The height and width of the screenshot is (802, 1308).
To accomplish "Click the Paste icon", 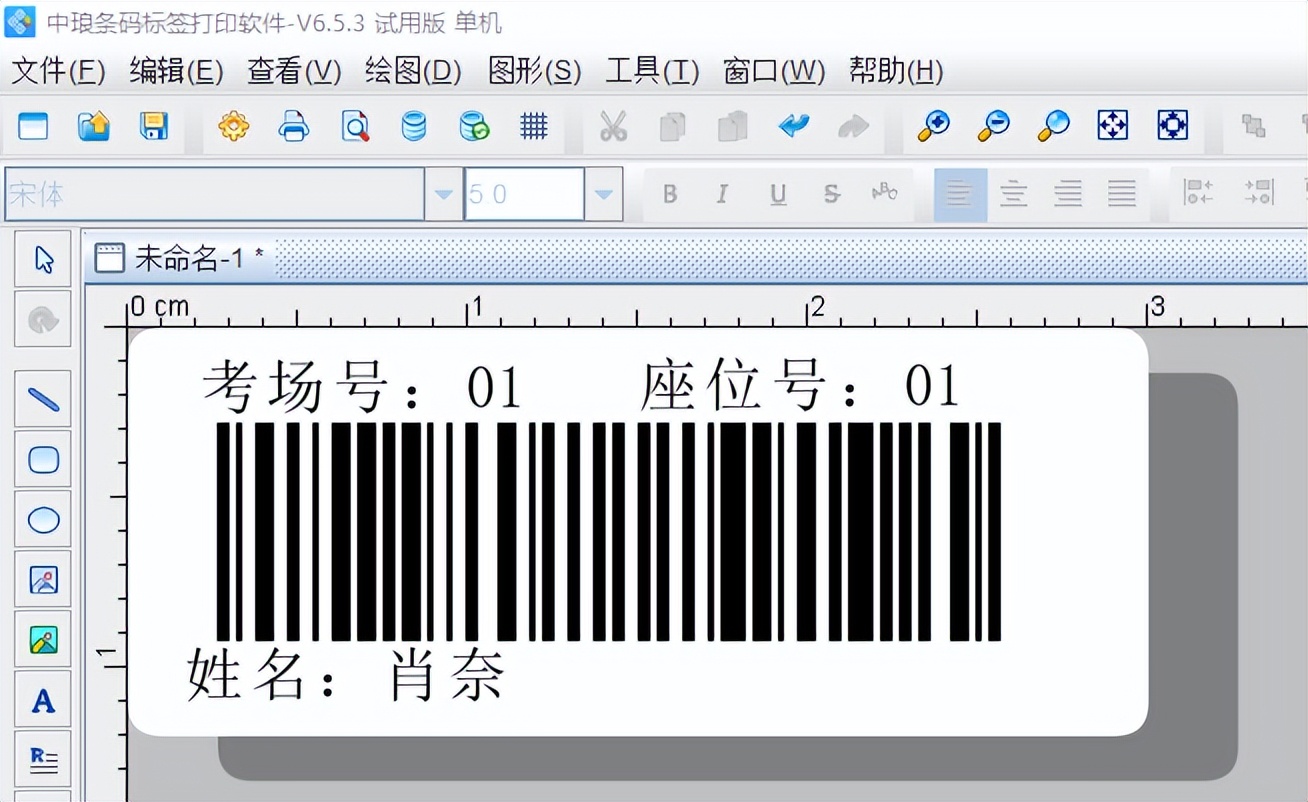I will point(733,126).
